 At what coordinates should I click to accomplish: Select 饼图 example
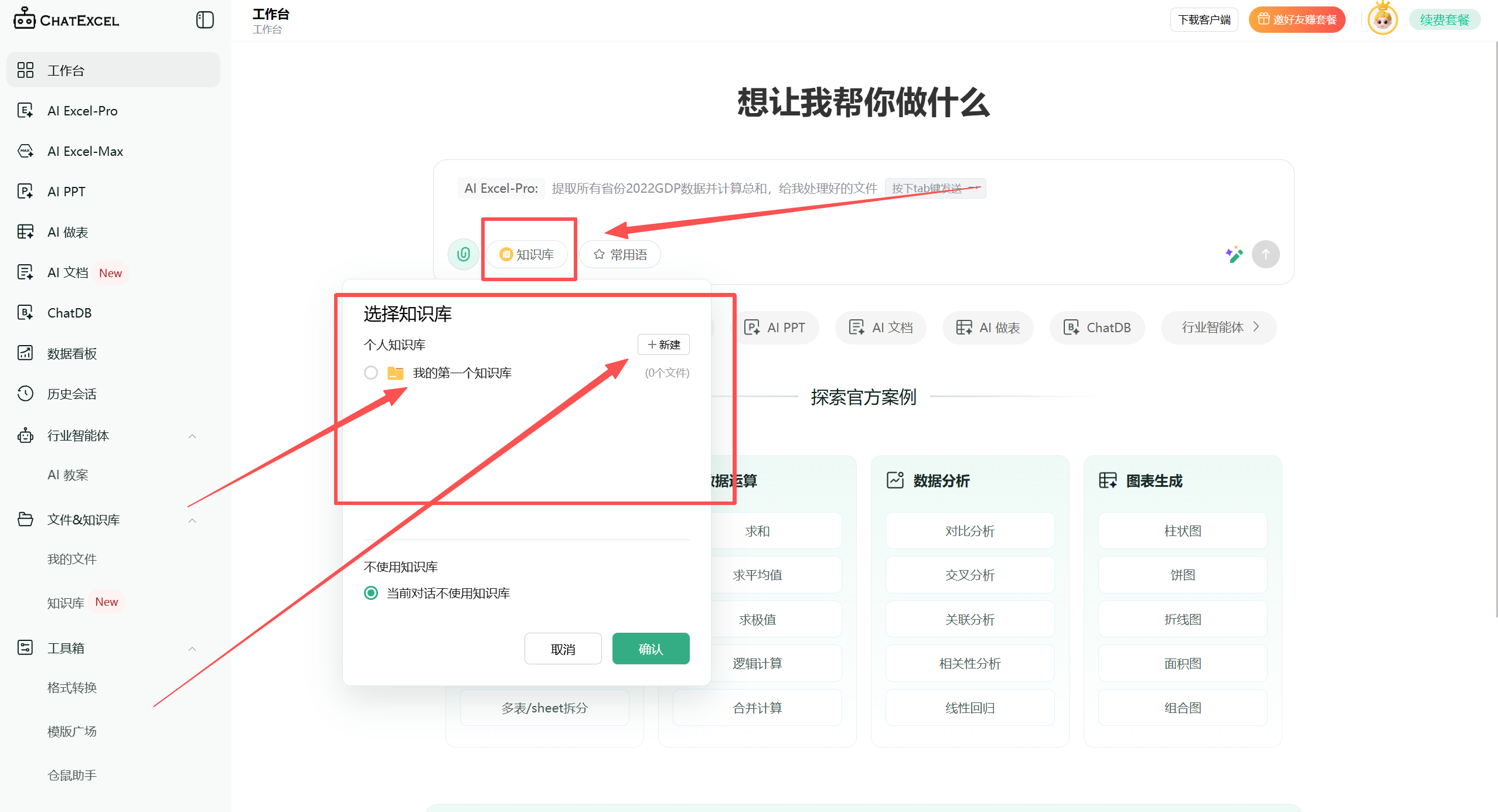tap(1182, 575)
